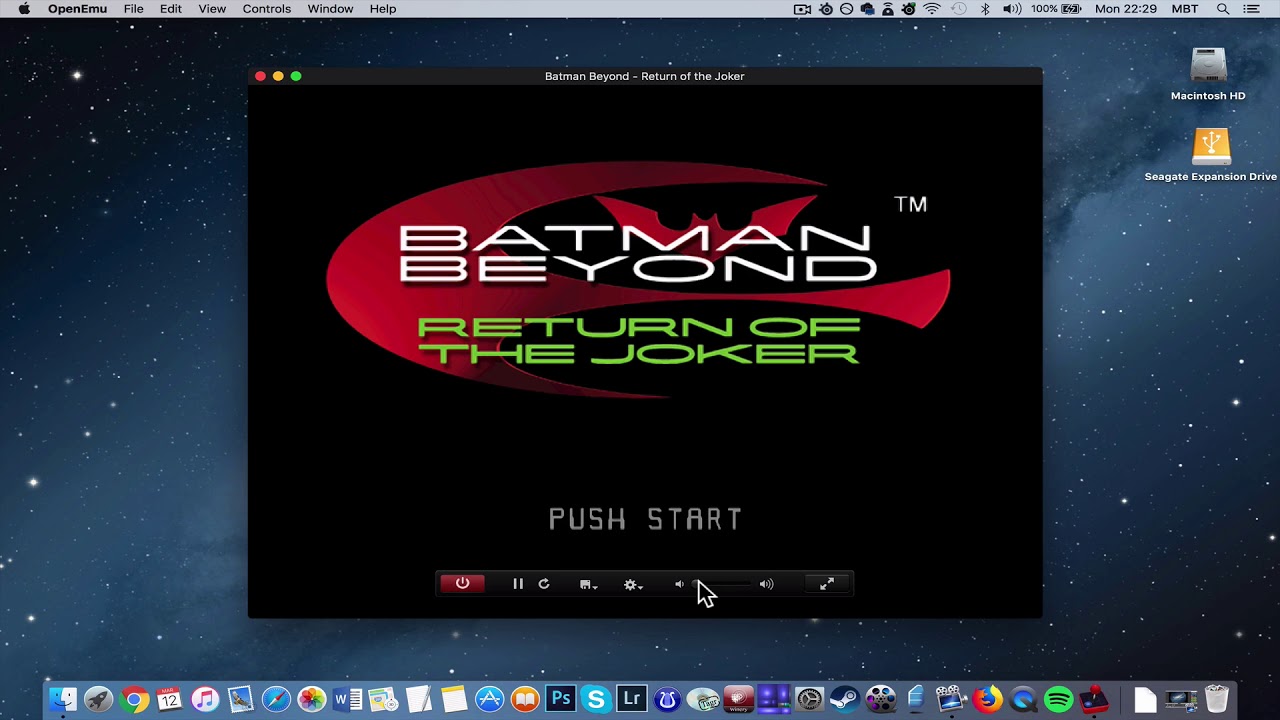The image size is (1280, 720).
Task: Click the volume slider track in the HUD
Action: (722, 584)
